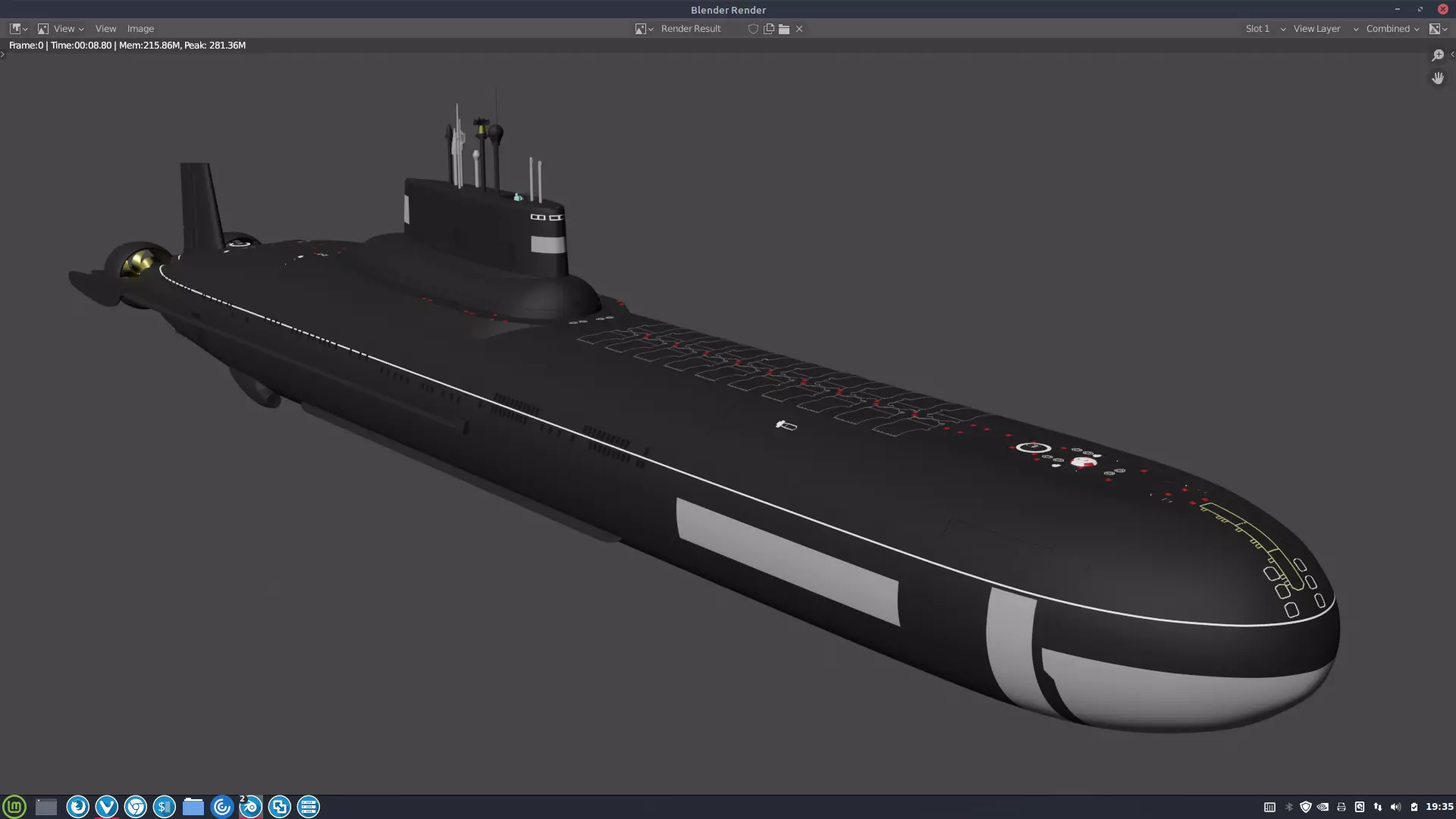
Task: Click the zoom magnifier gizmo
Action: [x=1437, y=55]
